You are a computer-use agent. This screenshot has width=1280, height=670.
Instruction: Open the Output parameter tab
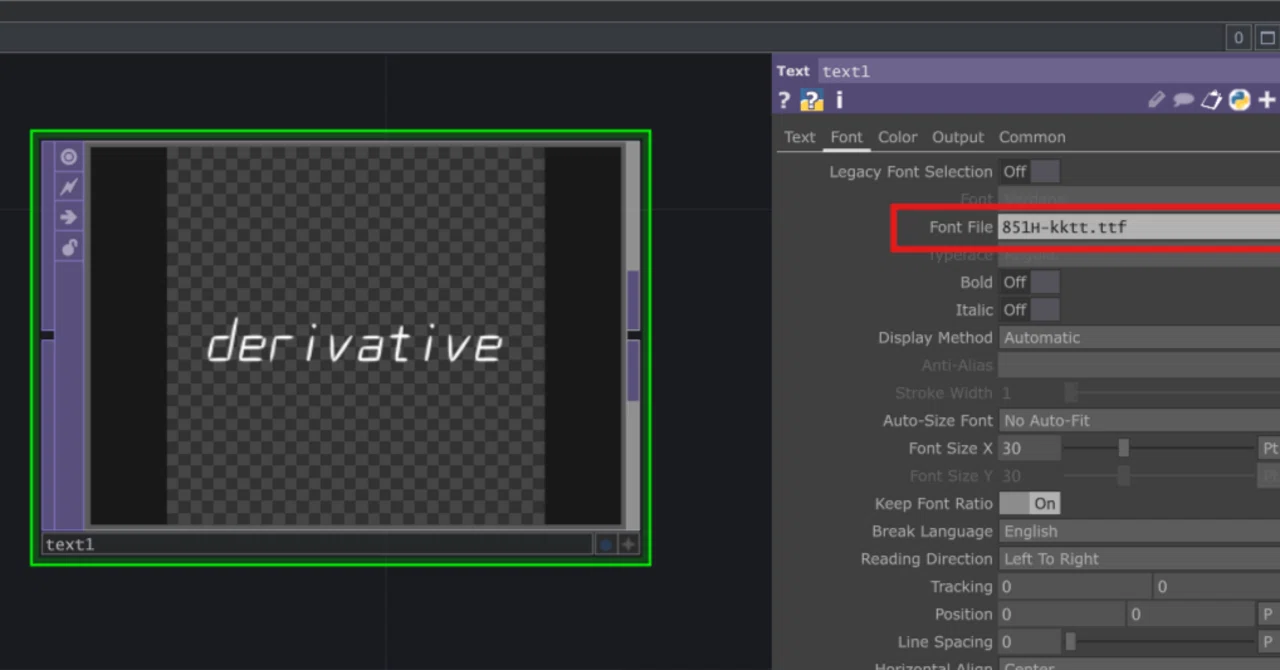point(958,137)
